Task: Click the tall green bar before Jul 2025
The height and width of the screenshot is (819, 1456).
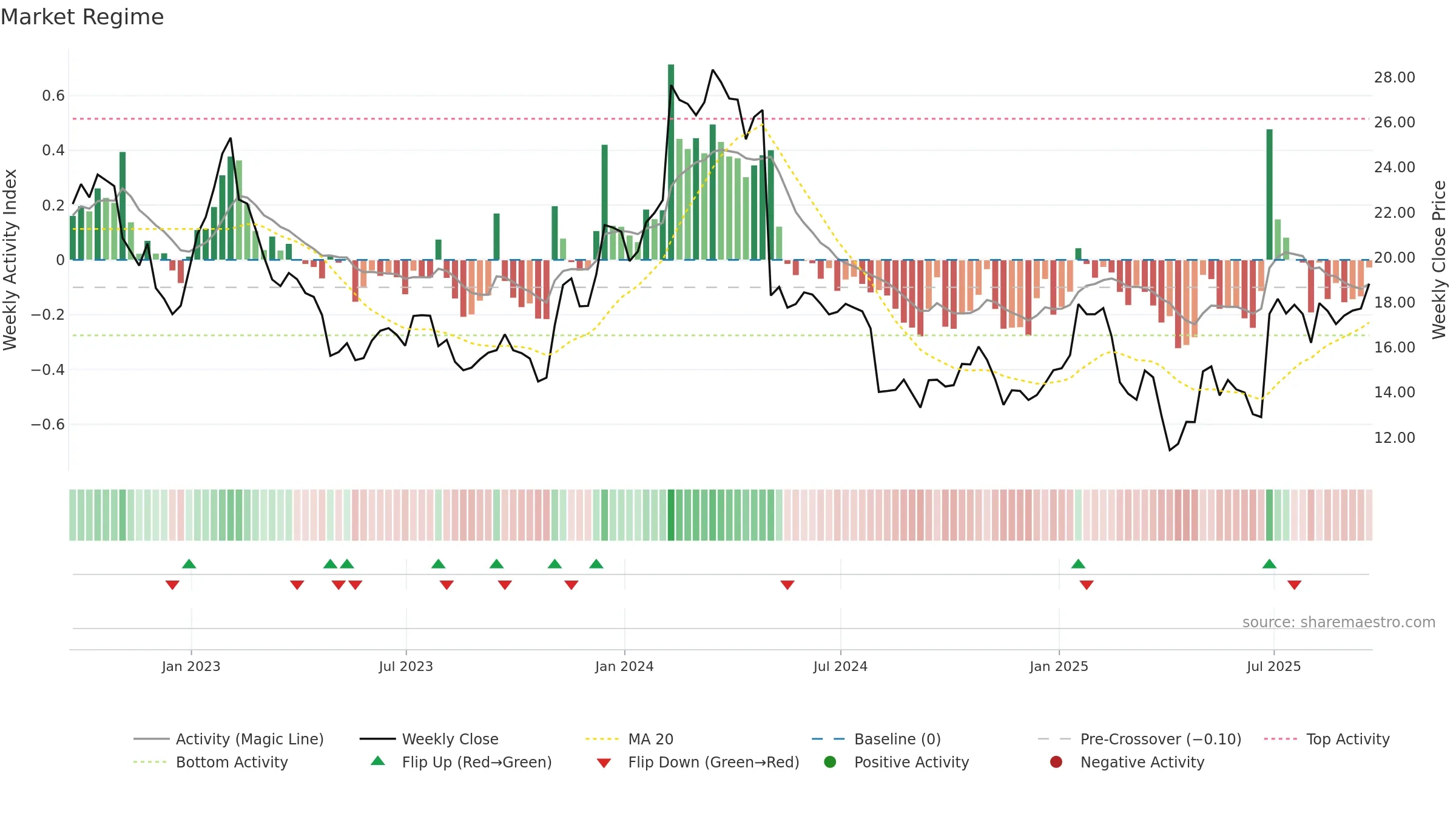Action: tap(1269, 194)
